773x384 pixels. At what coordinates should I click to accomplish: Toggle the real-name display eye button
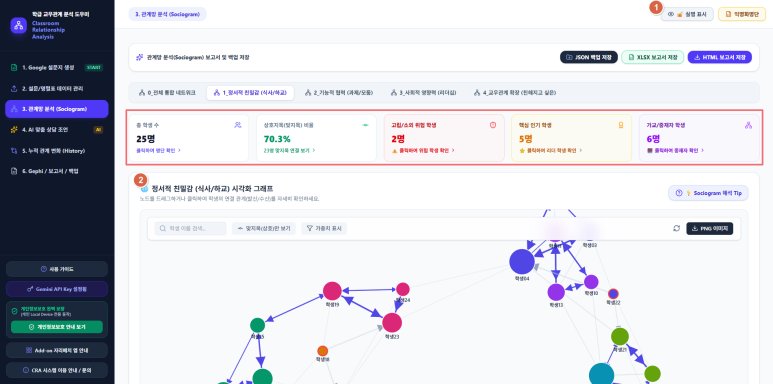pos(687,14)
